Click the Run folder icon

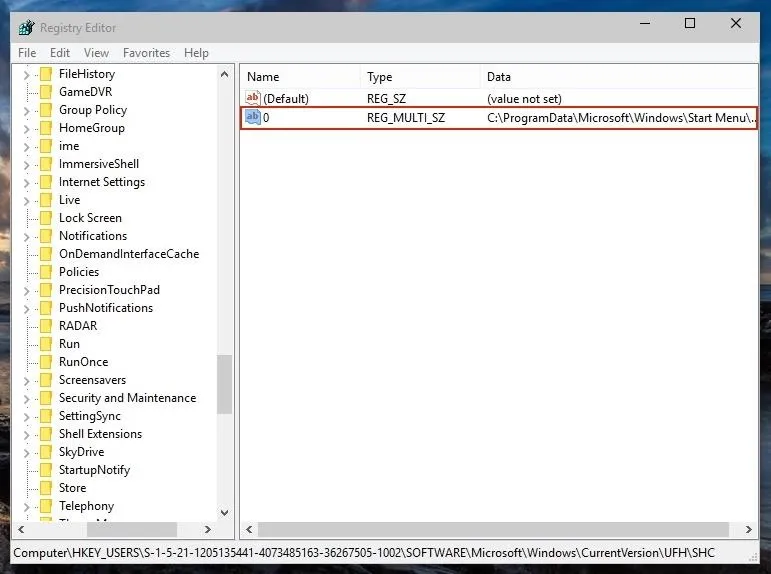[46, 344]
